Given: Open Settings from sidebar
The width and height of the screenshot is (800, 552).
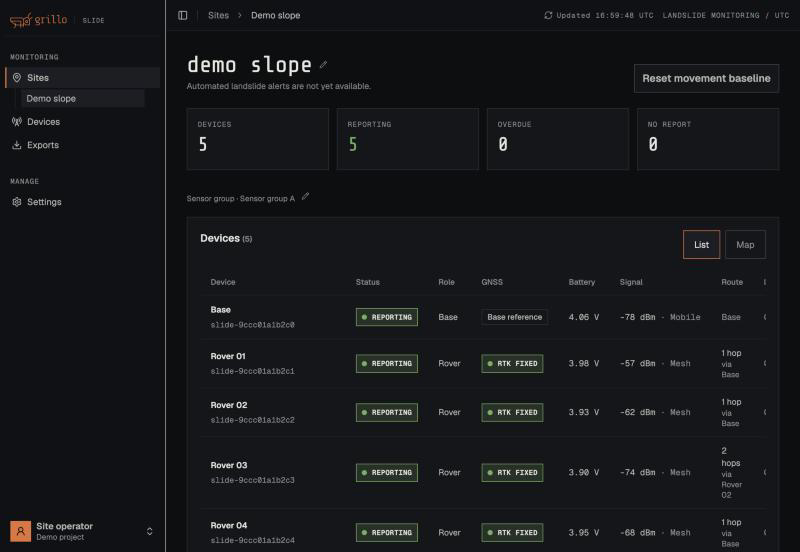Looking at the screenshot, I should (83, 202).
